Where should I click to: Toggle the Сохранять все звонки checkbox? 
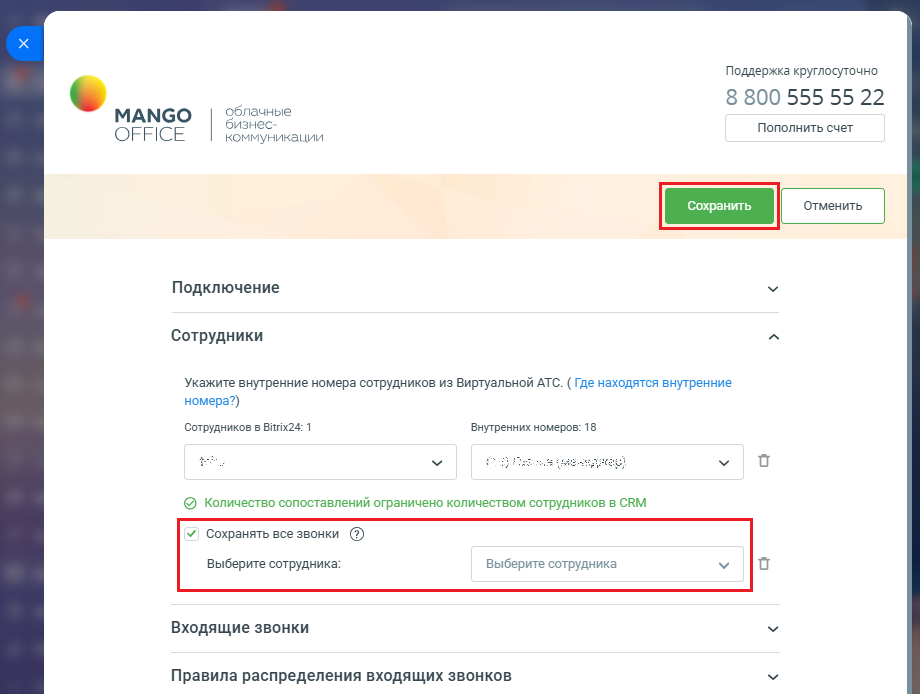192,534
